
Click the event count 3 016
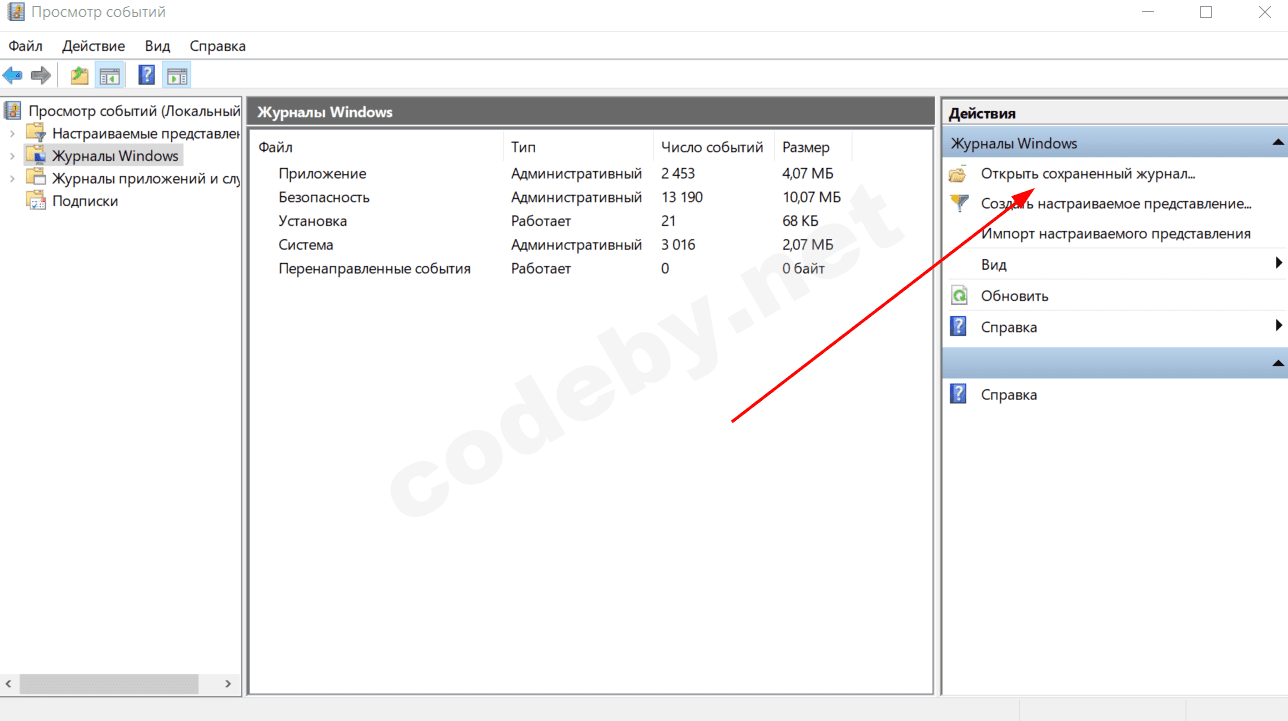[x=678, y=245]
